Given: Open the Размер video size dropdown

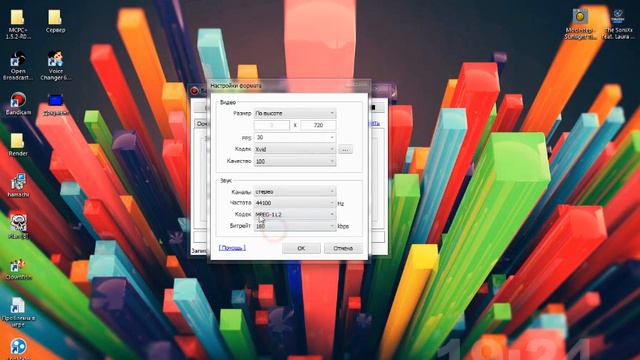Looking at the screenshot, I should (295, 113).
